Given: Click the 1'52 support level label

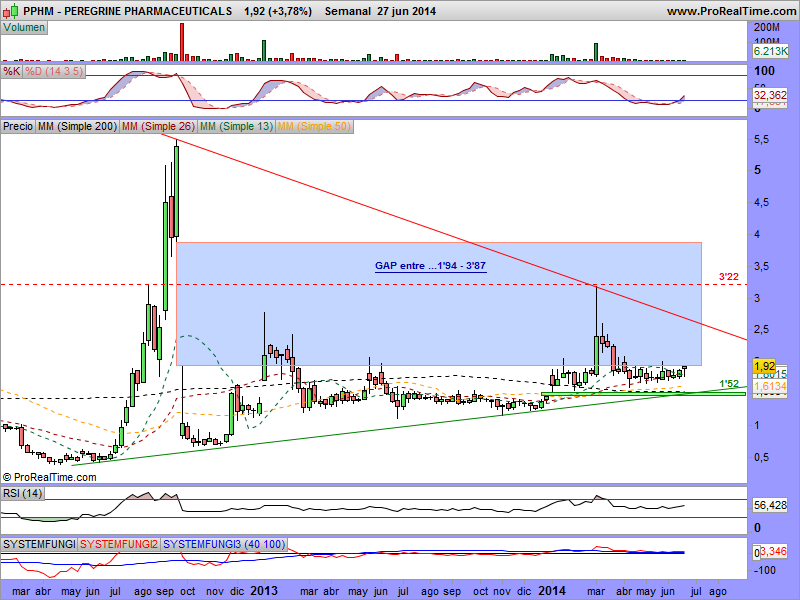Looking at the screenshot, I should pos(729,384).
